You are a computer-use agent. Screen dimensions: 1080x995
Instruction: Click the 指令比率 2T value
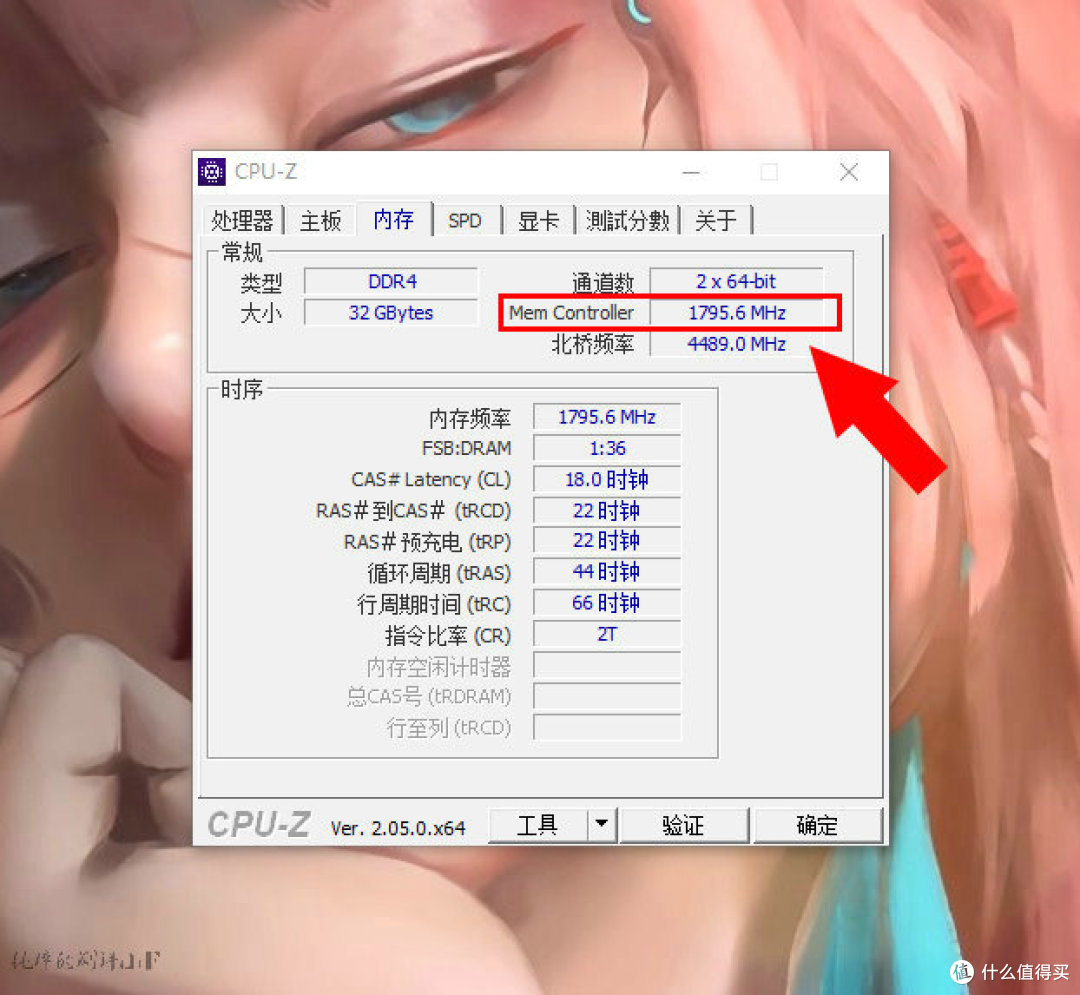tap(607, 634)
